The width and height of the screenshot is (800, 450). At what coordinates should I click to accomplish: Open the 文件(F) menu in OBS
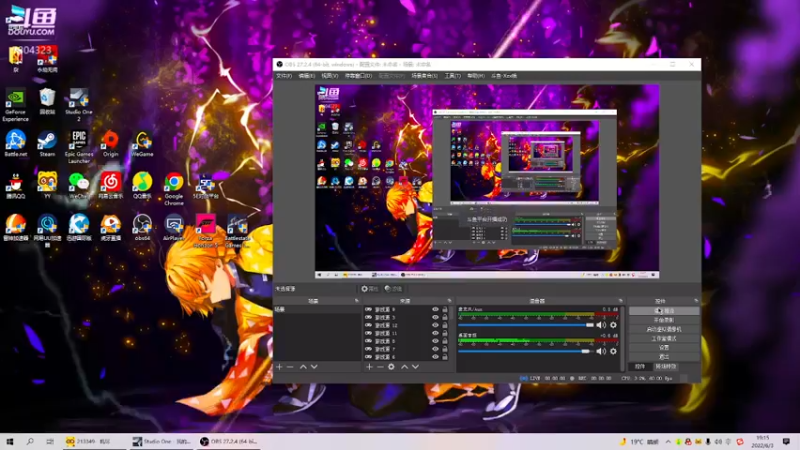point(284,76)
